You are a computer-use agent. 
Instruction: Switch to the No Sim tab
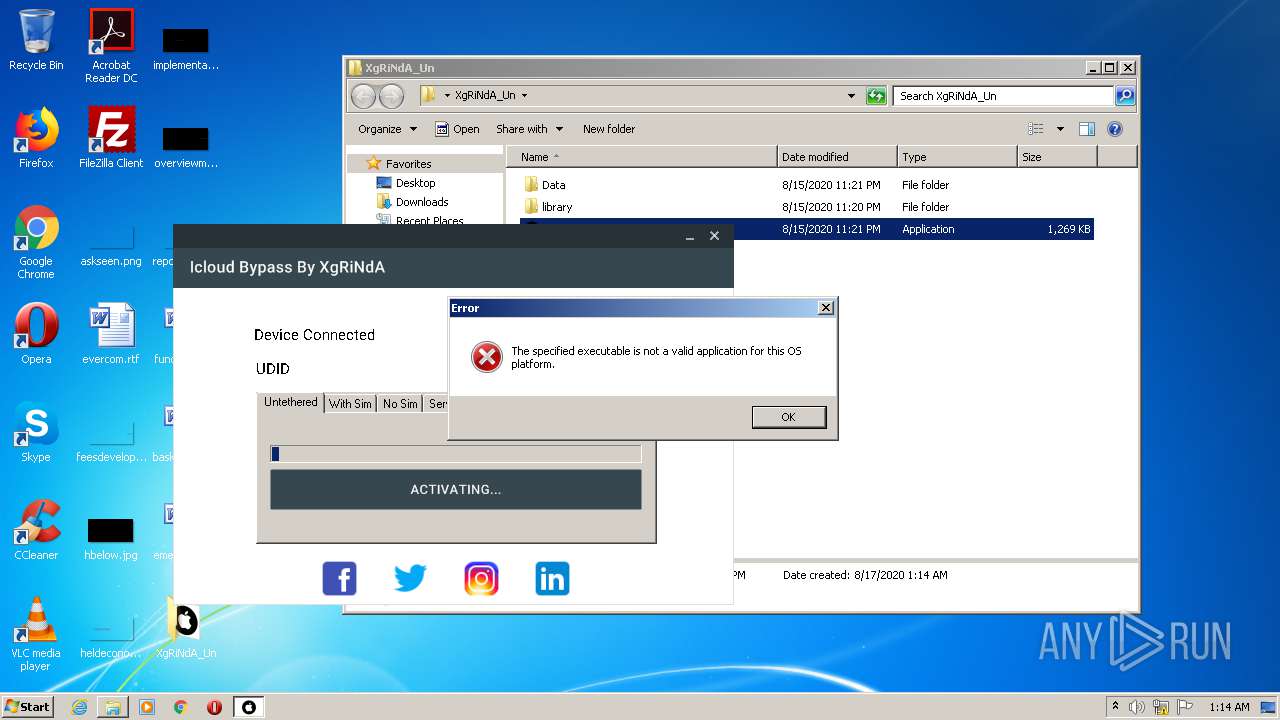click(x=400, y=404)
